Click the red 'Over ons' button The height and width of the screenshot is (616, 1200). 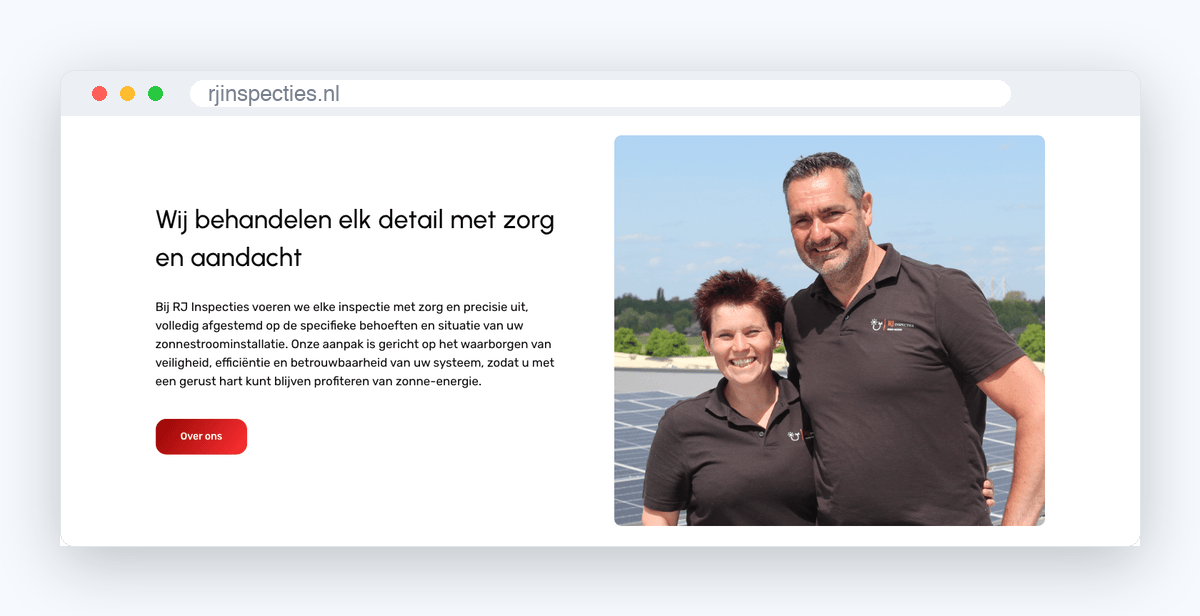click(x=201, y=437)
